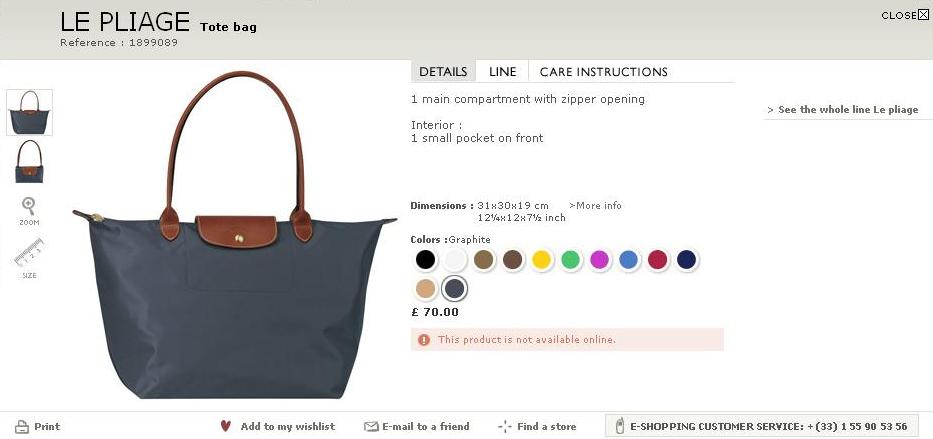Close the product popup with X

coord(923,15)
